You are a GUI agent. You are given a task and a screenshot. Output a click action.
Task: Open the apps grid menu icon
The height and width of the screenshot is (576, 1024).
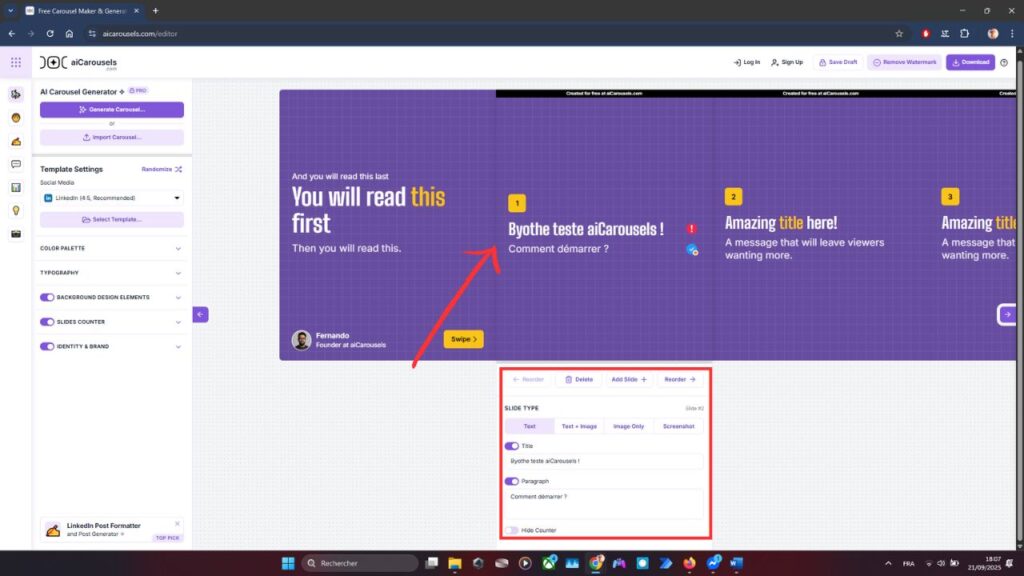click(x=16, y=63)
